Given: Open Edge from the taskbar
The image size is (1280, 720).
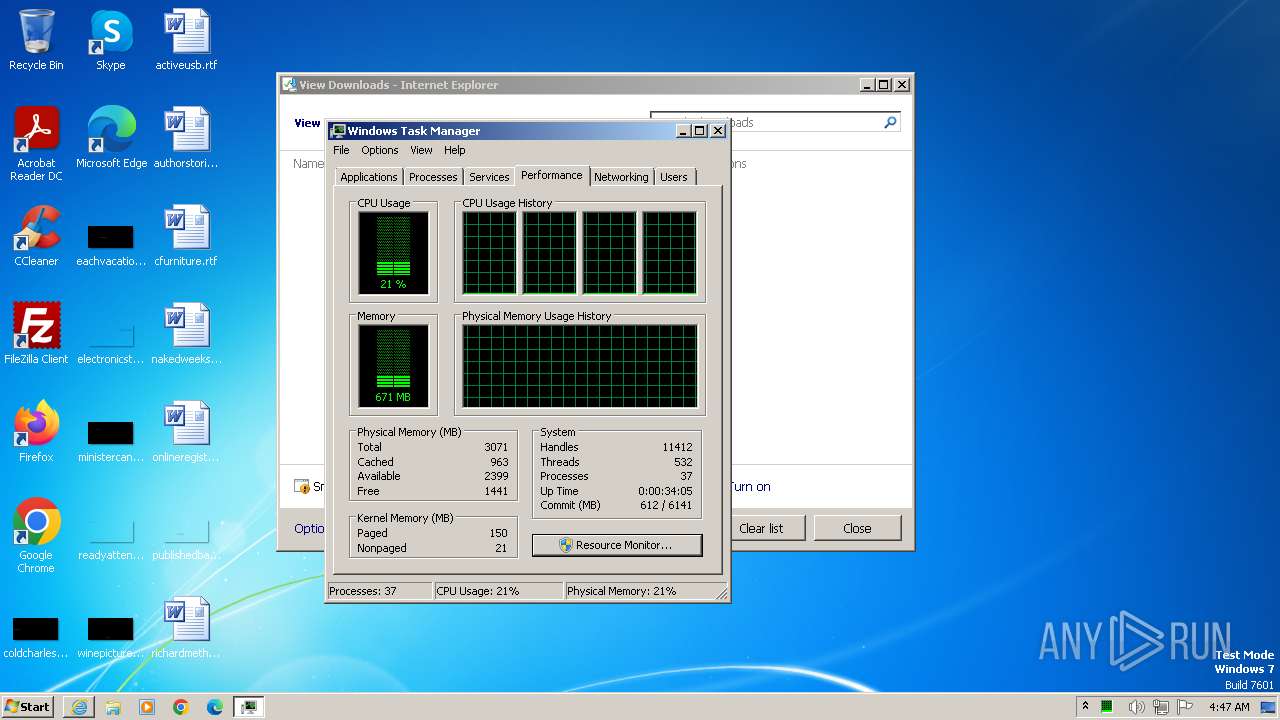Looking at the screenshot, I should (215, 707).
